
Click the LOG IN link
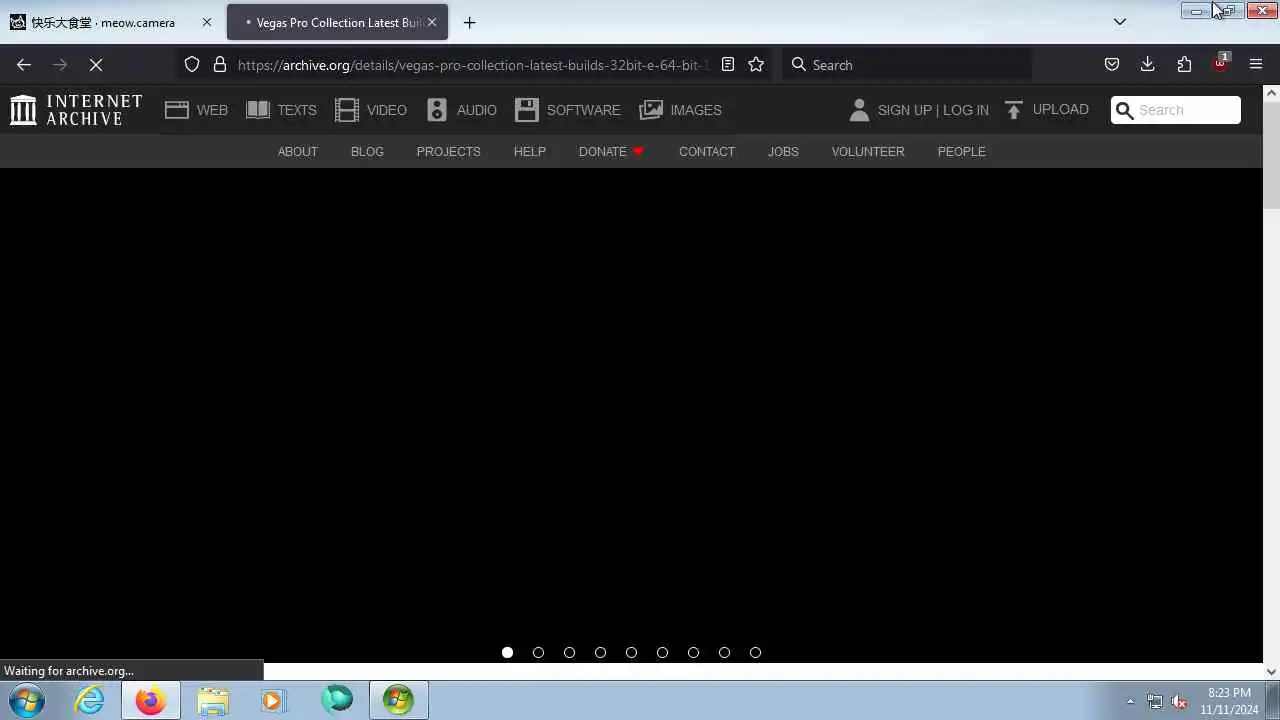pos(966,110)
